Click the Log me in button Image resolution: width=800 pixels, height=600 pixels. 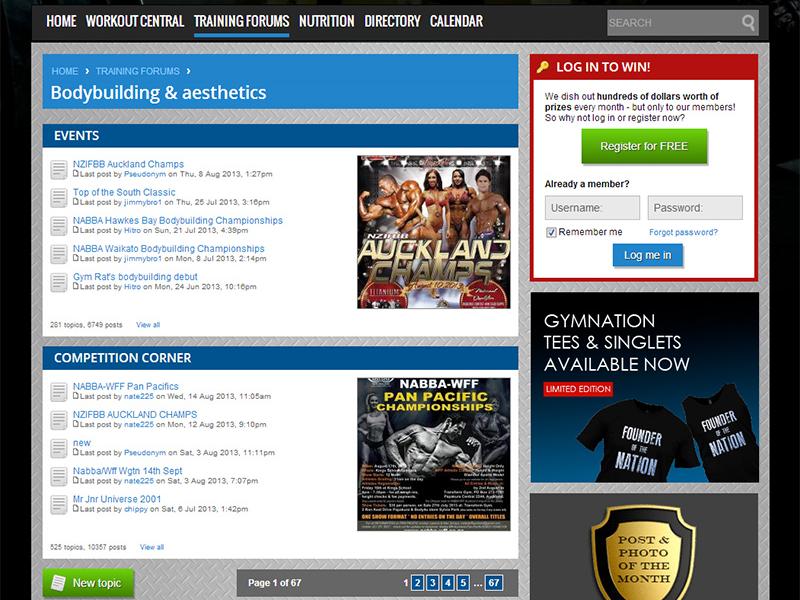click(647, 255)
